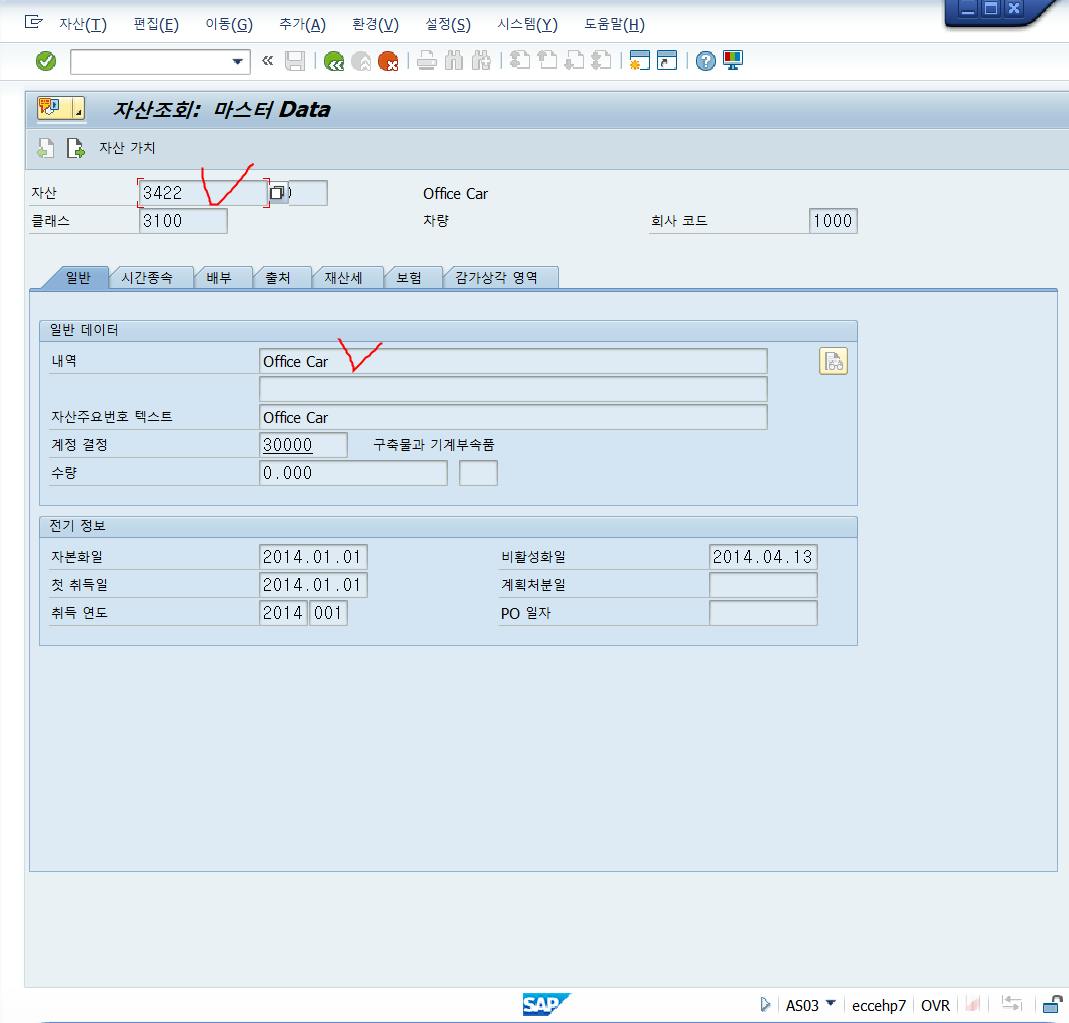Click the 자산 가치 button
The height and width of the screenshot is (1023, 1069).
127,148
